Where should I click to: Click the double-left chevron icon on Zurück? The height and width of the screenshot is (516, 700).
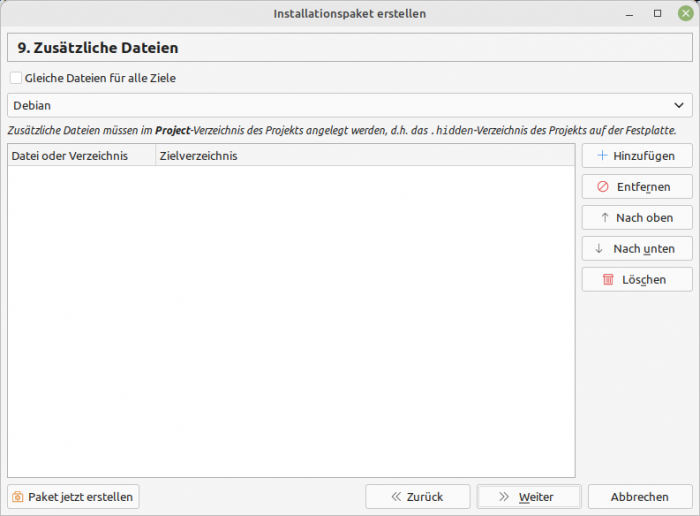[x=396, y=497]
